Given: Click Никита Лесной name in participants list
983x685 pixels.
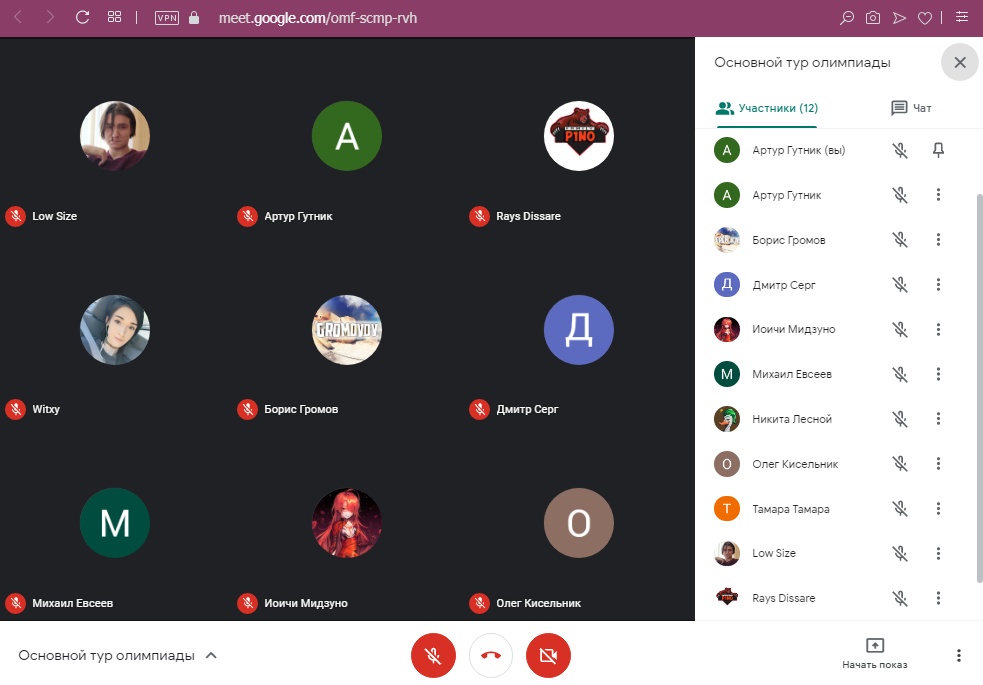Looking at the screenshot, I should click(x=792, y=419).
